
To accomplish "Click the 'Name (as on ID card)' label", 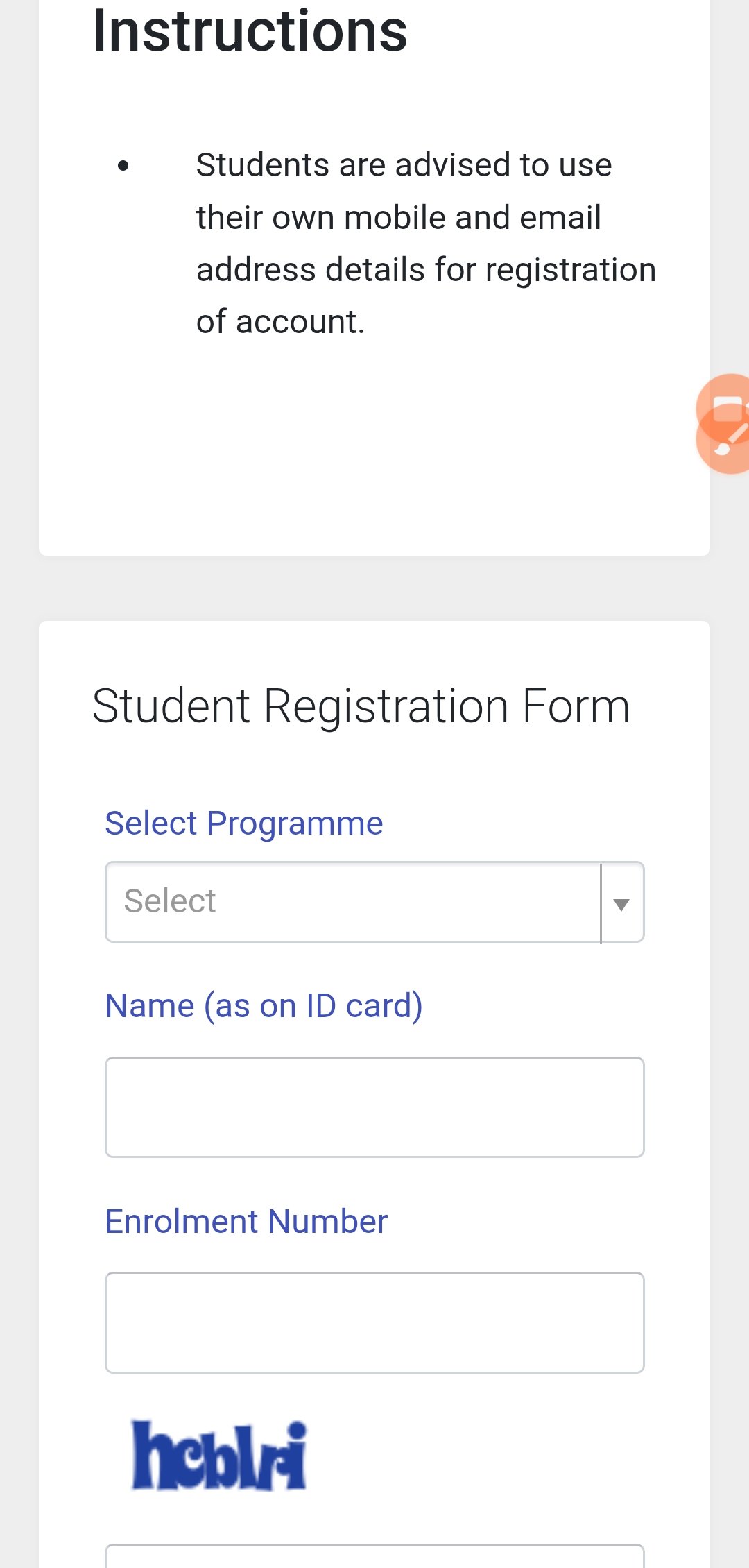I will tap(264, 1005).
